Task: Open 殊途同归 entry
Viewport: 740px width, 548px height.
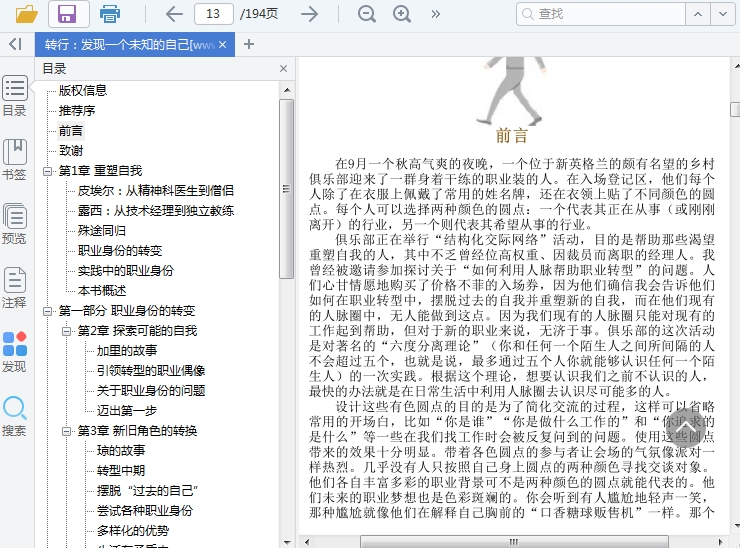Action: (101, 230)
